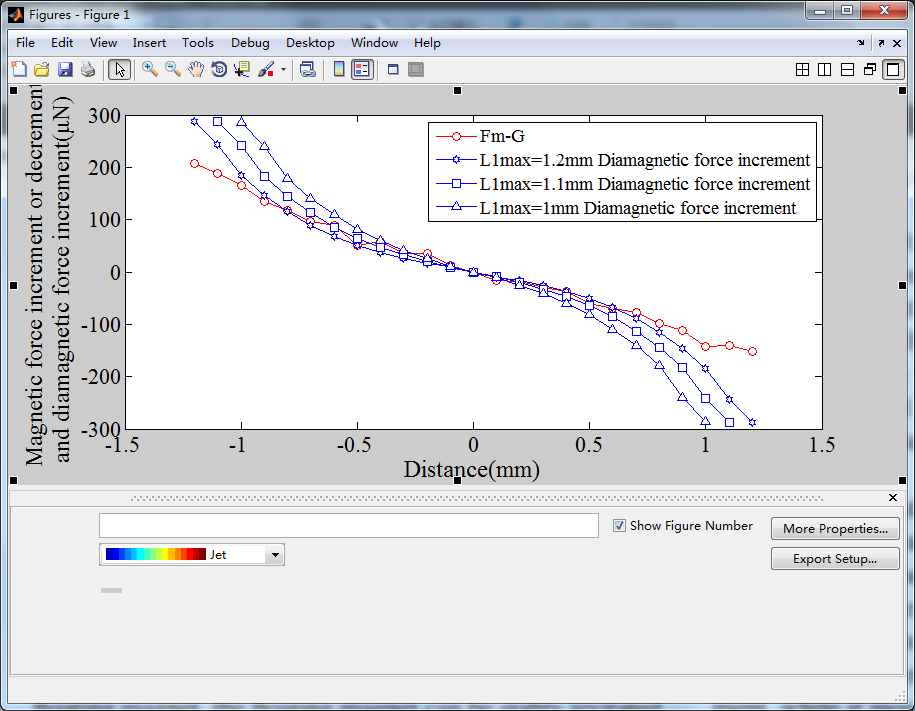Toggle the Insert Legend icon
This screenshot has height=711, width=915.
362,69
